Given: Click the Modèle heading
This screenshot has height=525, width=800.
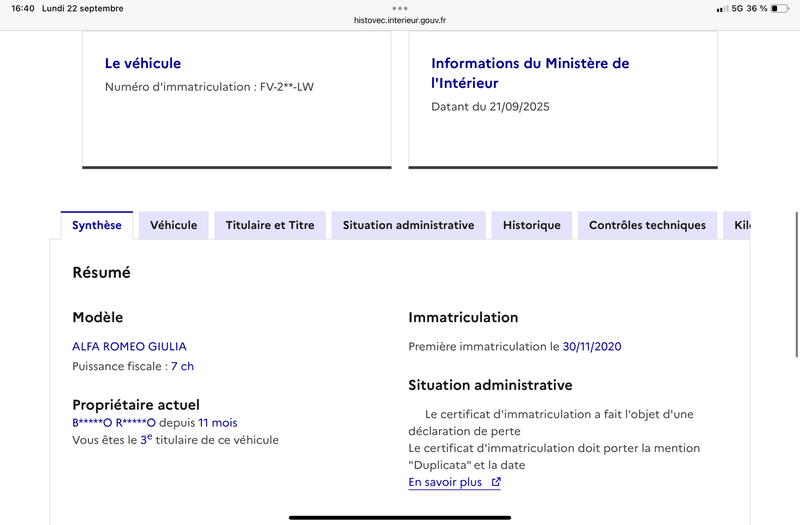Looking at the screenshot, I should [98, 317].
